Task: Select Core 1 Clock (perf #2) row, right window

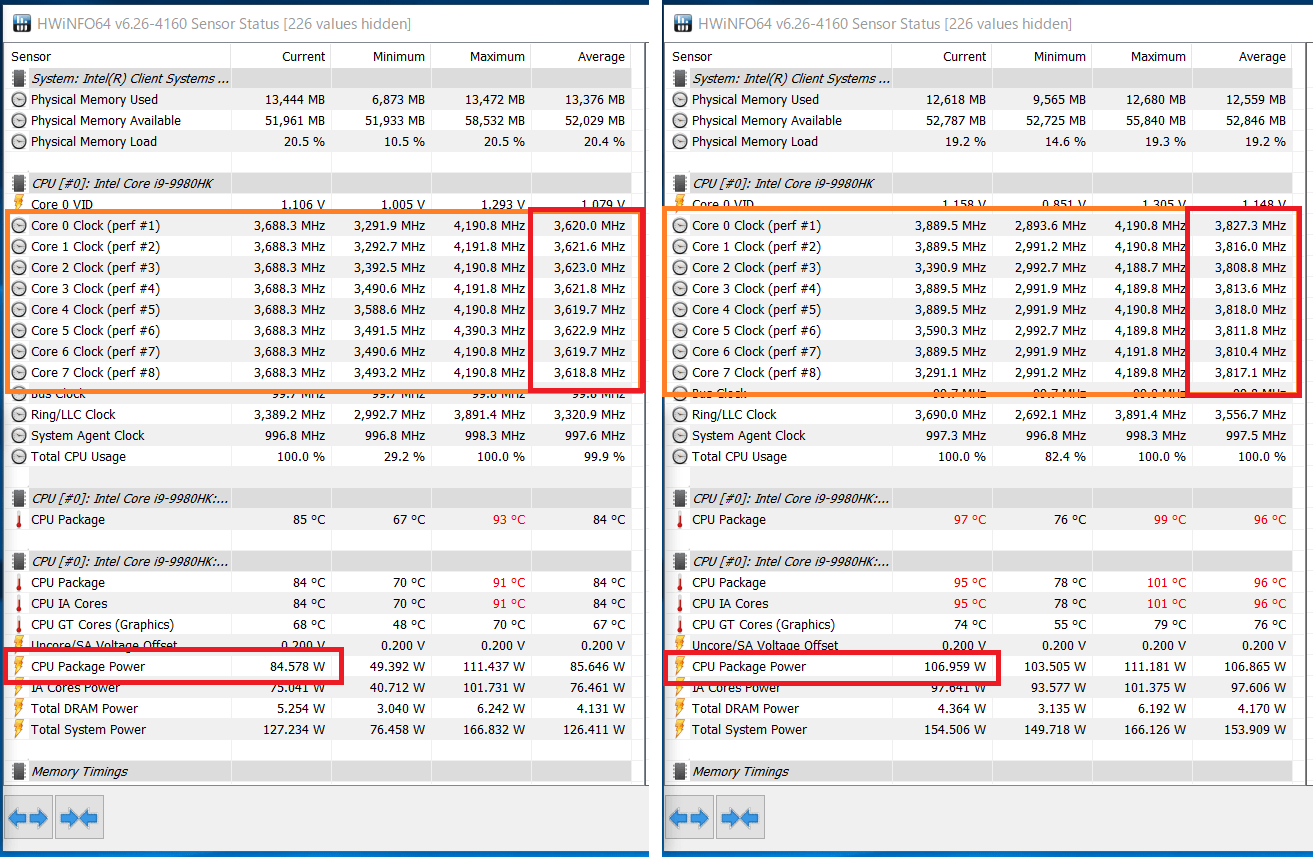Action: coord(979,247)
